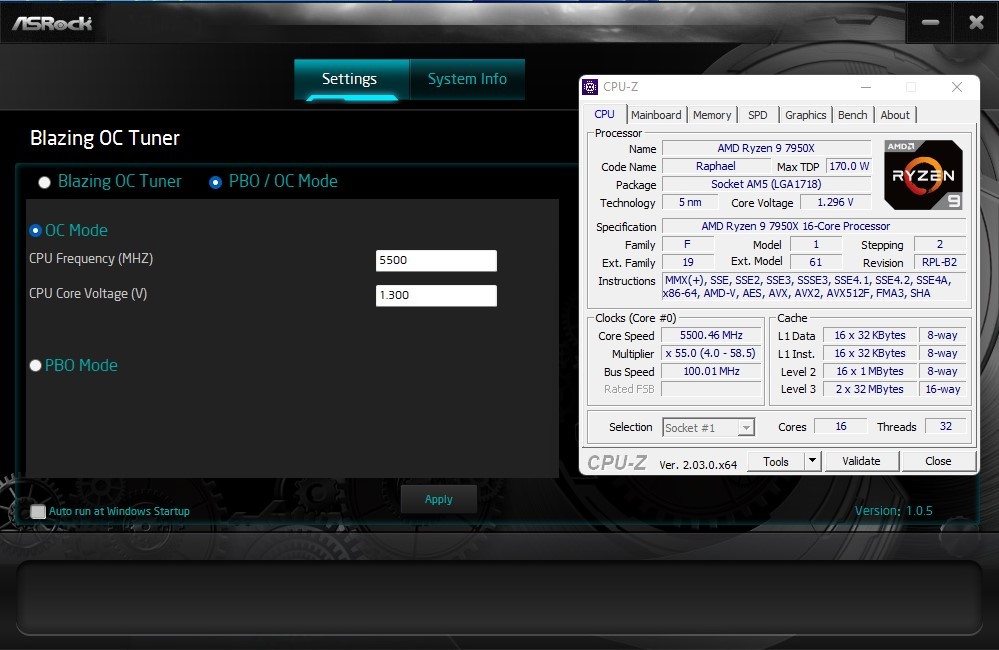The width and height of the screenshot is (999, 650).
Task: Open the Socket #1 selection dropdown
Action: point(708,428)
